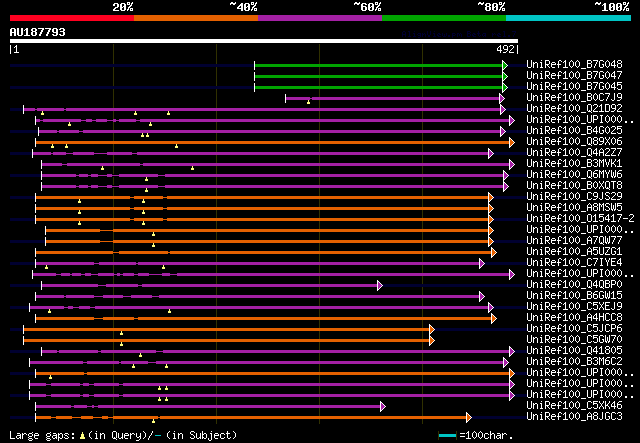Image resolution: width=640 pixels, height=443 pixels.
Task: Click the red 20% identity color segment
Action: pyautogui.click(x=72, y=18)
